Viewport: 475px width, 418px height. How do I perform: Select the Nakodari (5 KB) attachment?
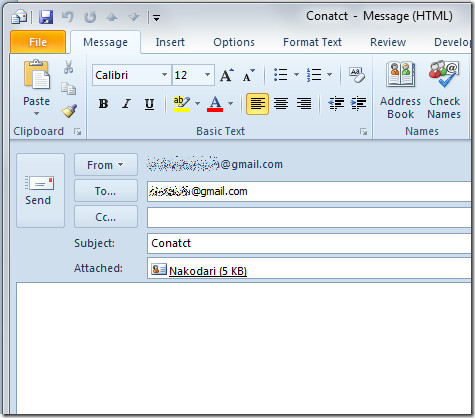[x=208, y=271]
